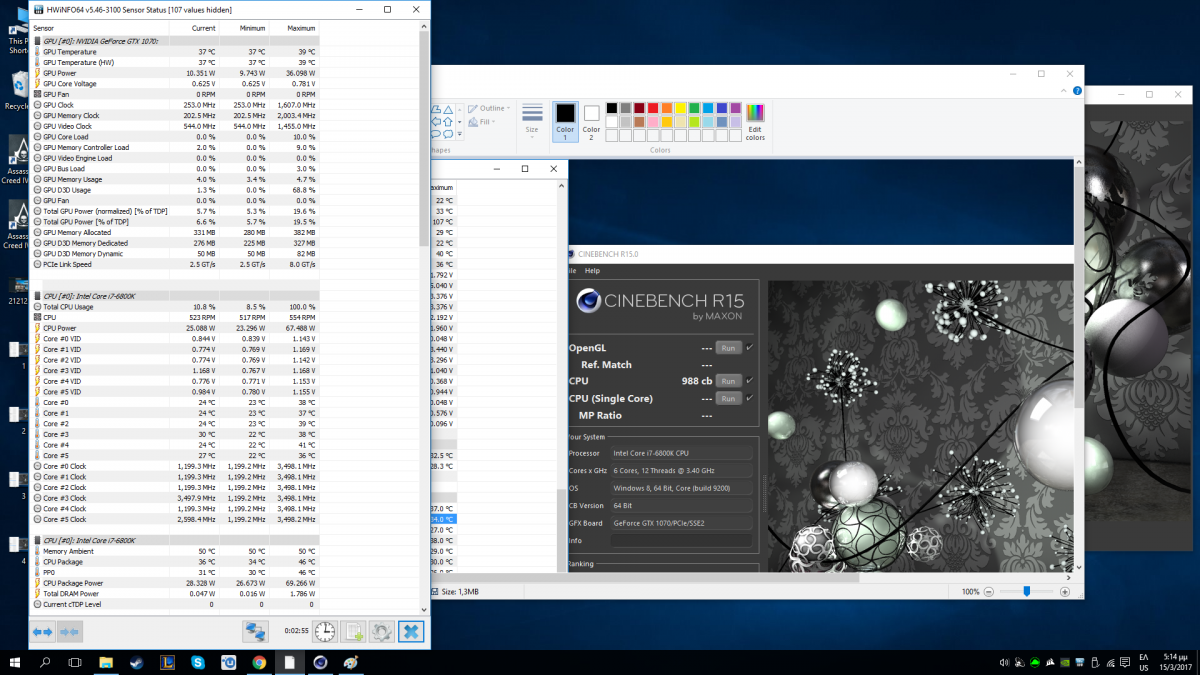Pick the red color swatch in Paint

tap(651, 108)
